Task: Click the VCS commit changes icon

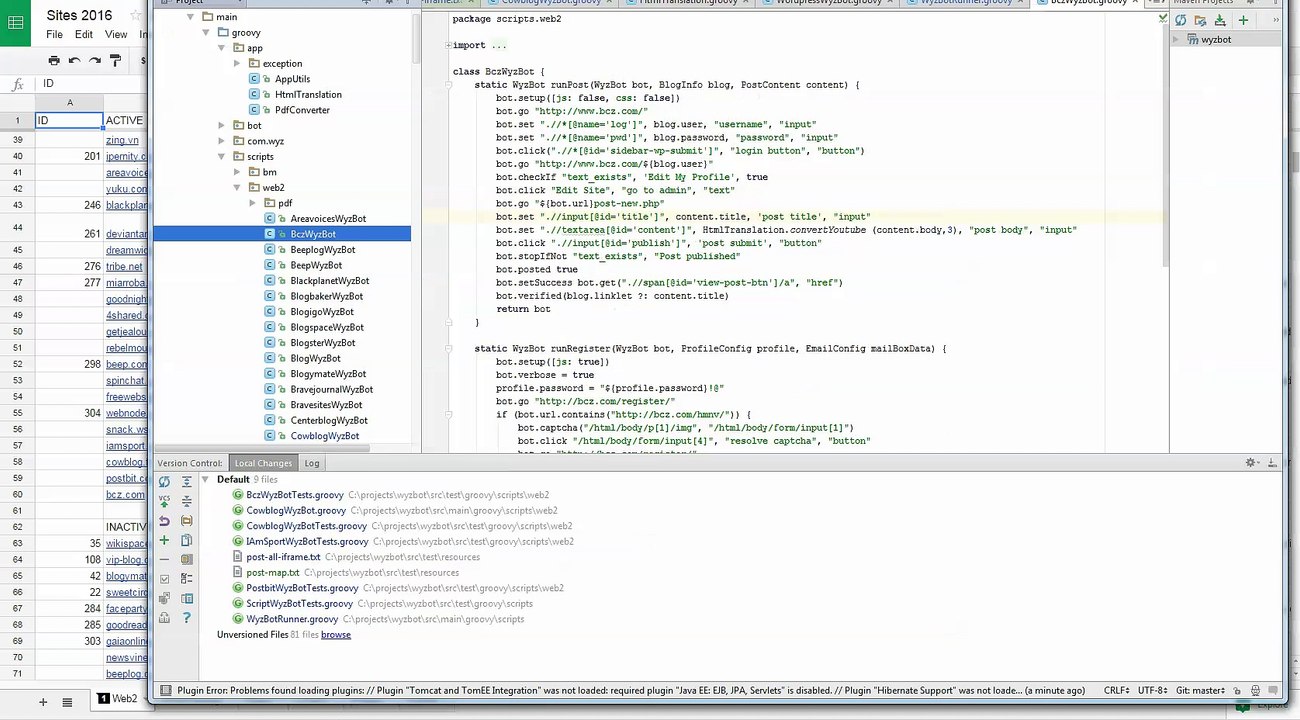Action: tap(164, 501)
